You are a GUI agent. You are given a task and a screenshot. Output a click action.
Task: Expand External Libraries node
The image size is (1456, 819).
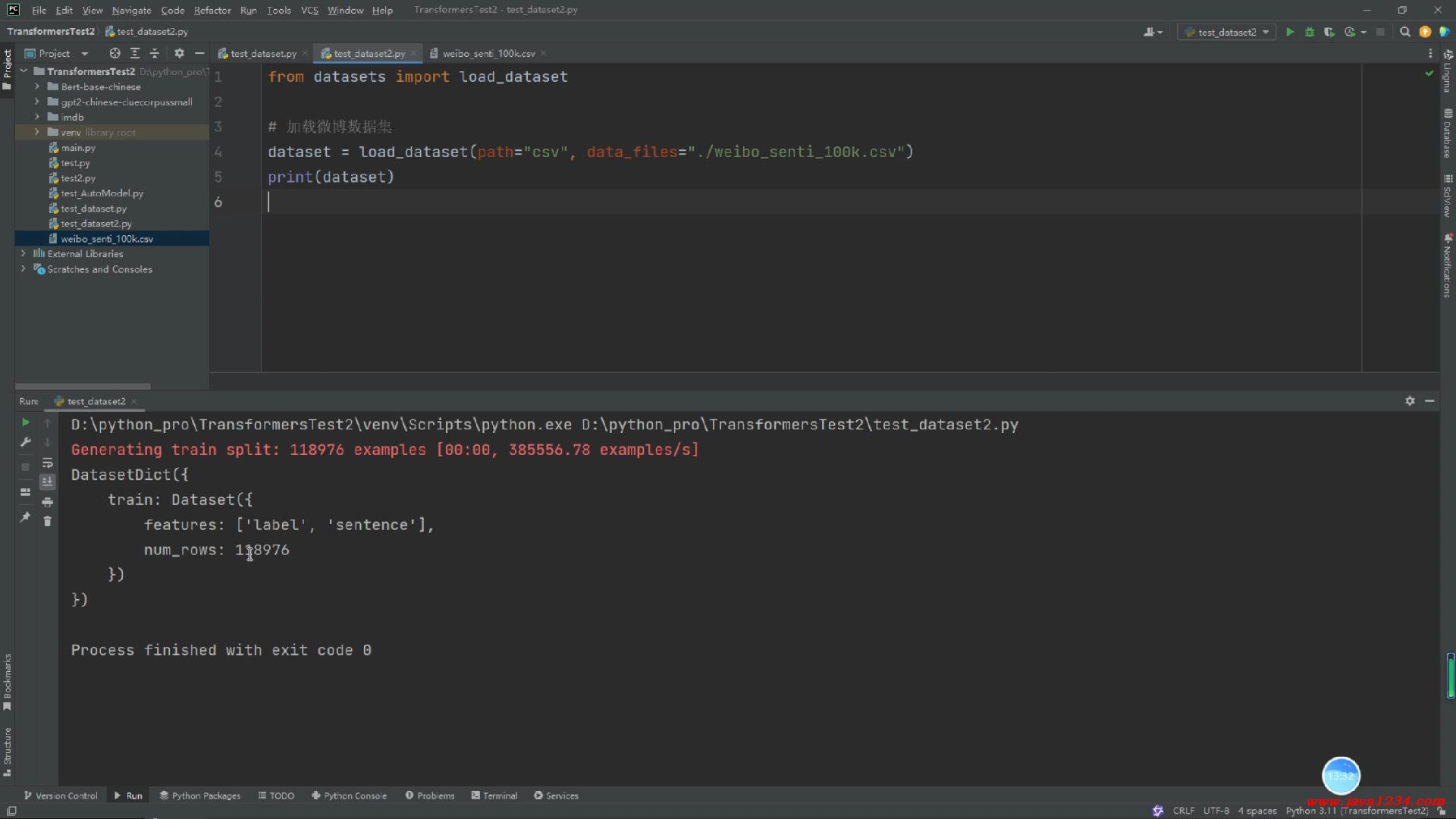(x=23, y=254)
